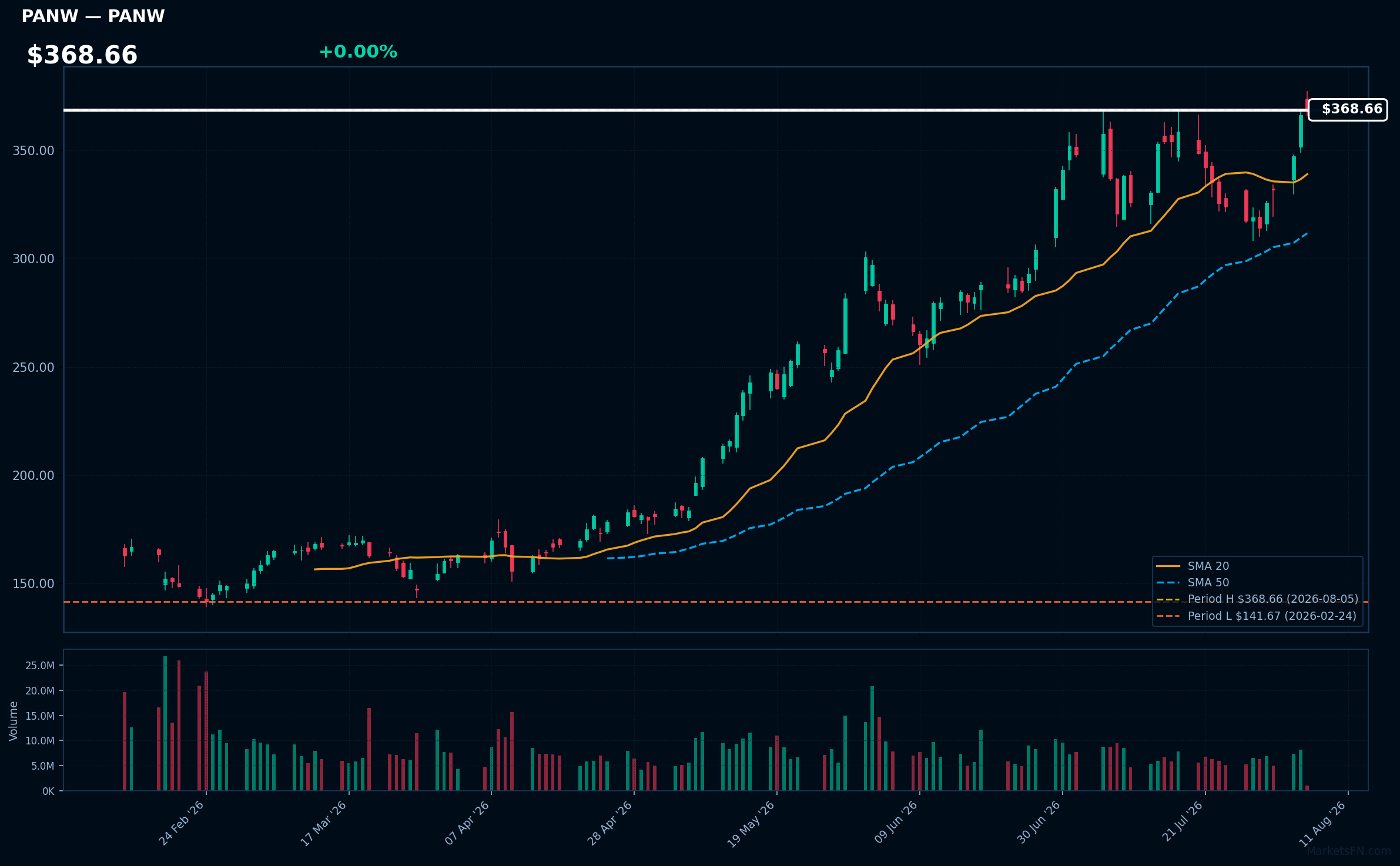Image resolution: width=1400 pixels, height=866 pixels.
Task: Click the 250.00 price axis label
Action: coord(34,368)
